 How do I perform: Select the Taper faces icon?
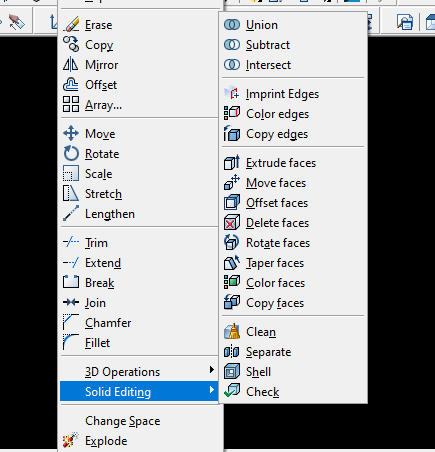[x=232, y=263]
